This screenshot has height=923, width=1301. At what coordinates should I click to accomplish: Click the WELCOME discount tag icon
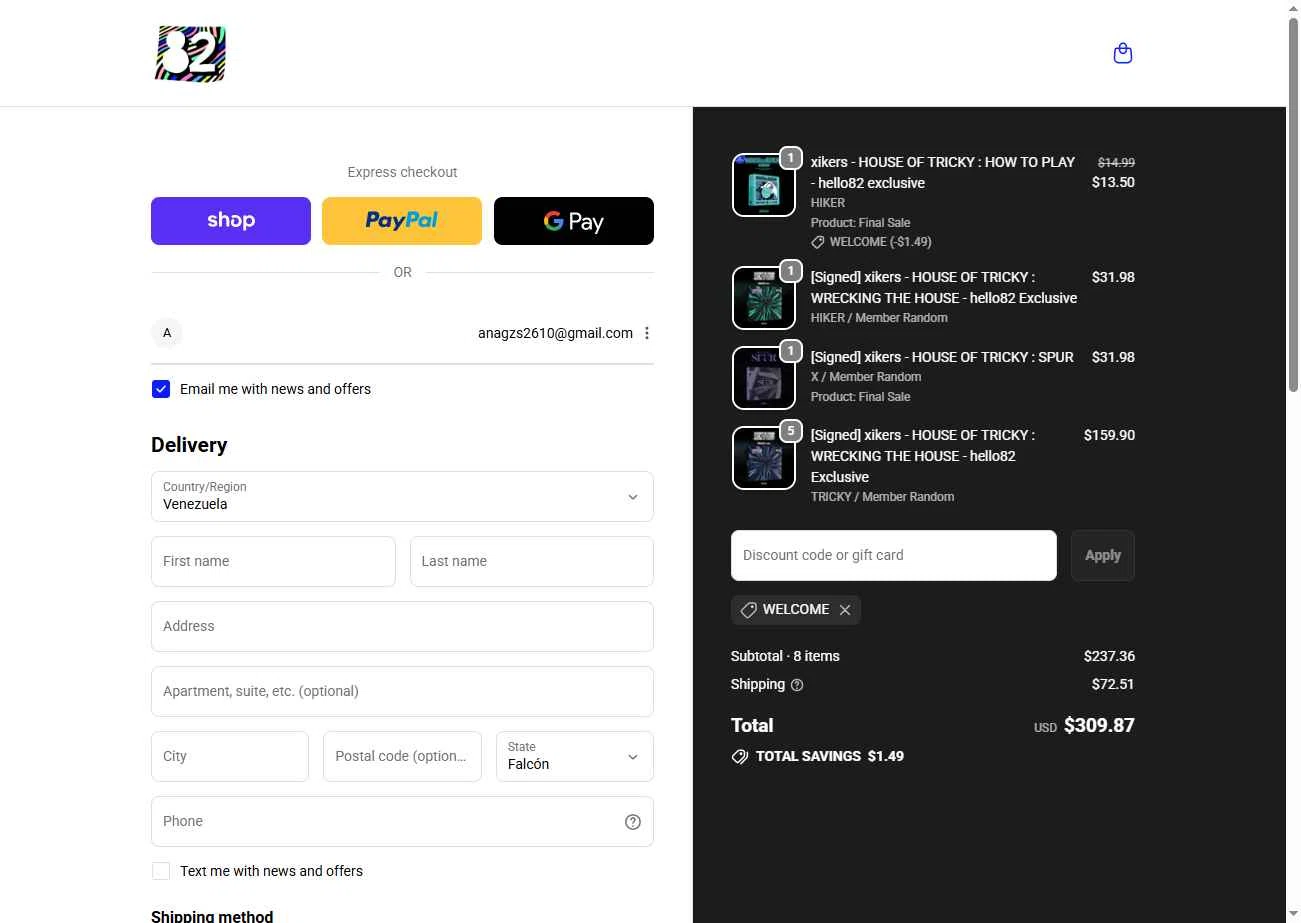[x=748, y=610]
